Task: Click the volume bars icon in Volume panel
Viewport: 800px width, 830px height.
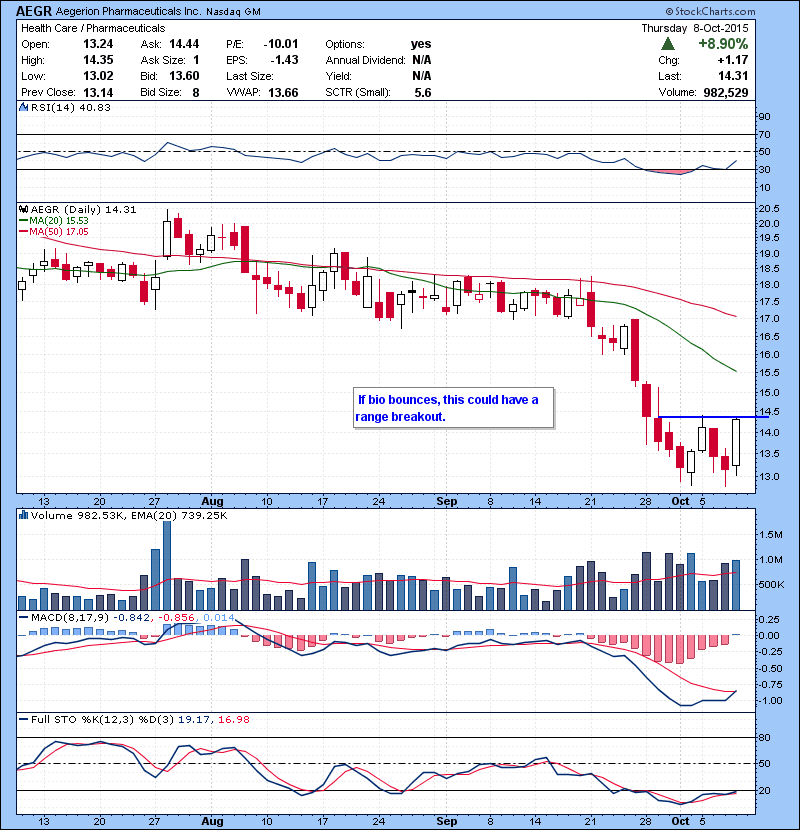Action: 23,515
